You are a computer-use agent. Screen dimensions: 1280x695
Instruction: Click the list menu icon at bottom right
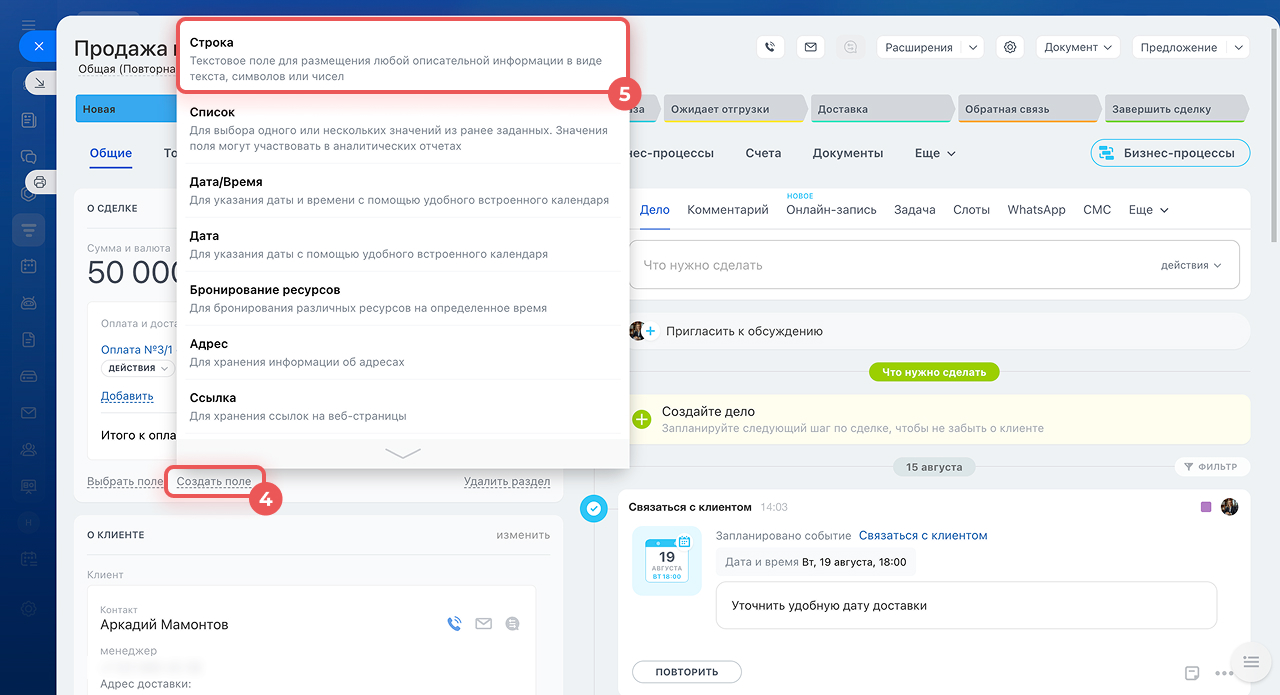pyautogui.click(x=1250, y=661)
